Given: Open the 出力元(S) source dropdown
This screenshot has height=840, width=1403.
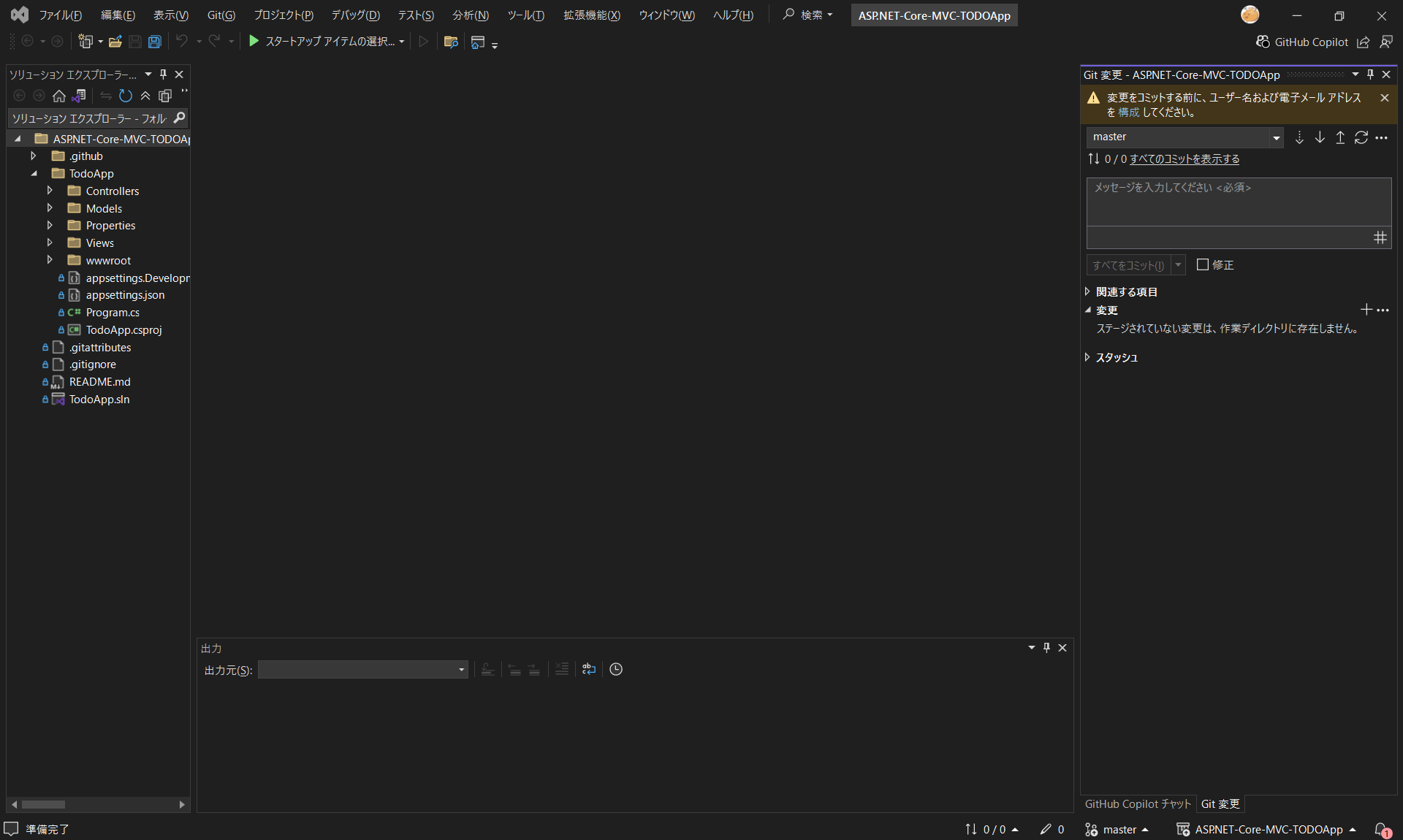Looking at the screenshot, I should pos(460,669).
